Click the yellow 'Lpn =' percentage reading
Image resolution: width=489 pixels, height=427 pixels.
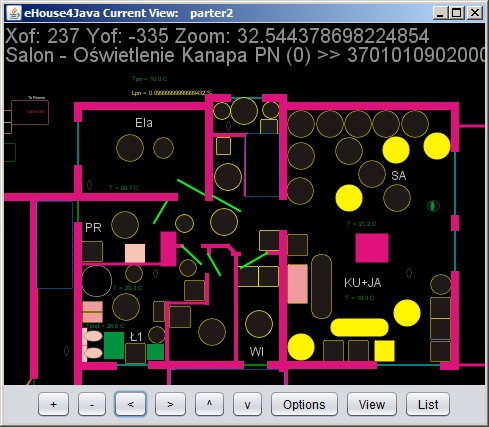[172, 93]
